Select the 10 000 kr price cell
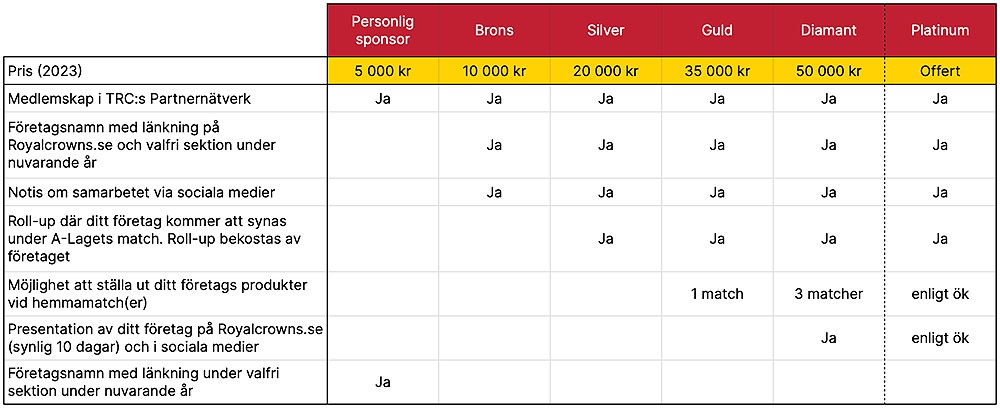The image size is (1000, 408). click(494, 71)
